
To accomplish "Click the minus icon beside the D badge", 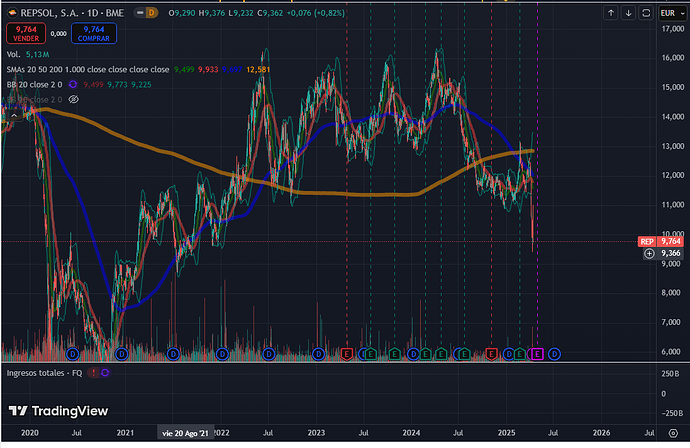I will [x=140, y=13].
